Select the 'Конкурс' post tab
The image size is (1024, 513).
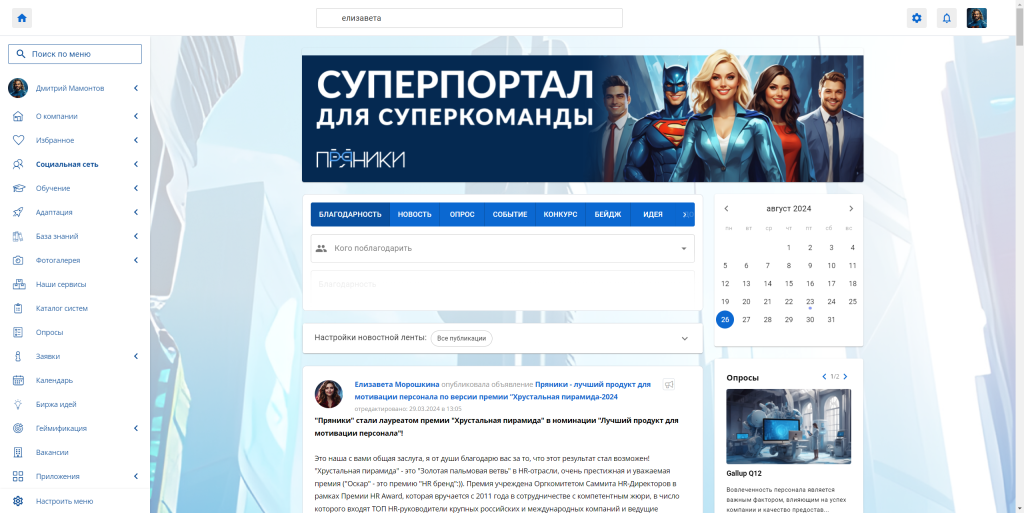560,214
